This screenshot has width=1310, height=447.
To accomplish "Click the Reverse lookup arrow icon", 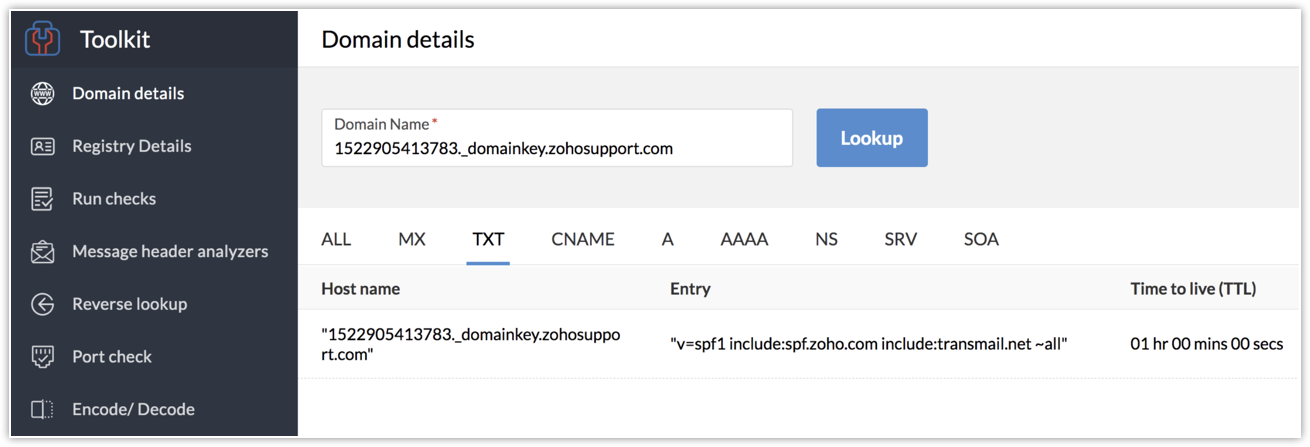I will coord(42,304).
